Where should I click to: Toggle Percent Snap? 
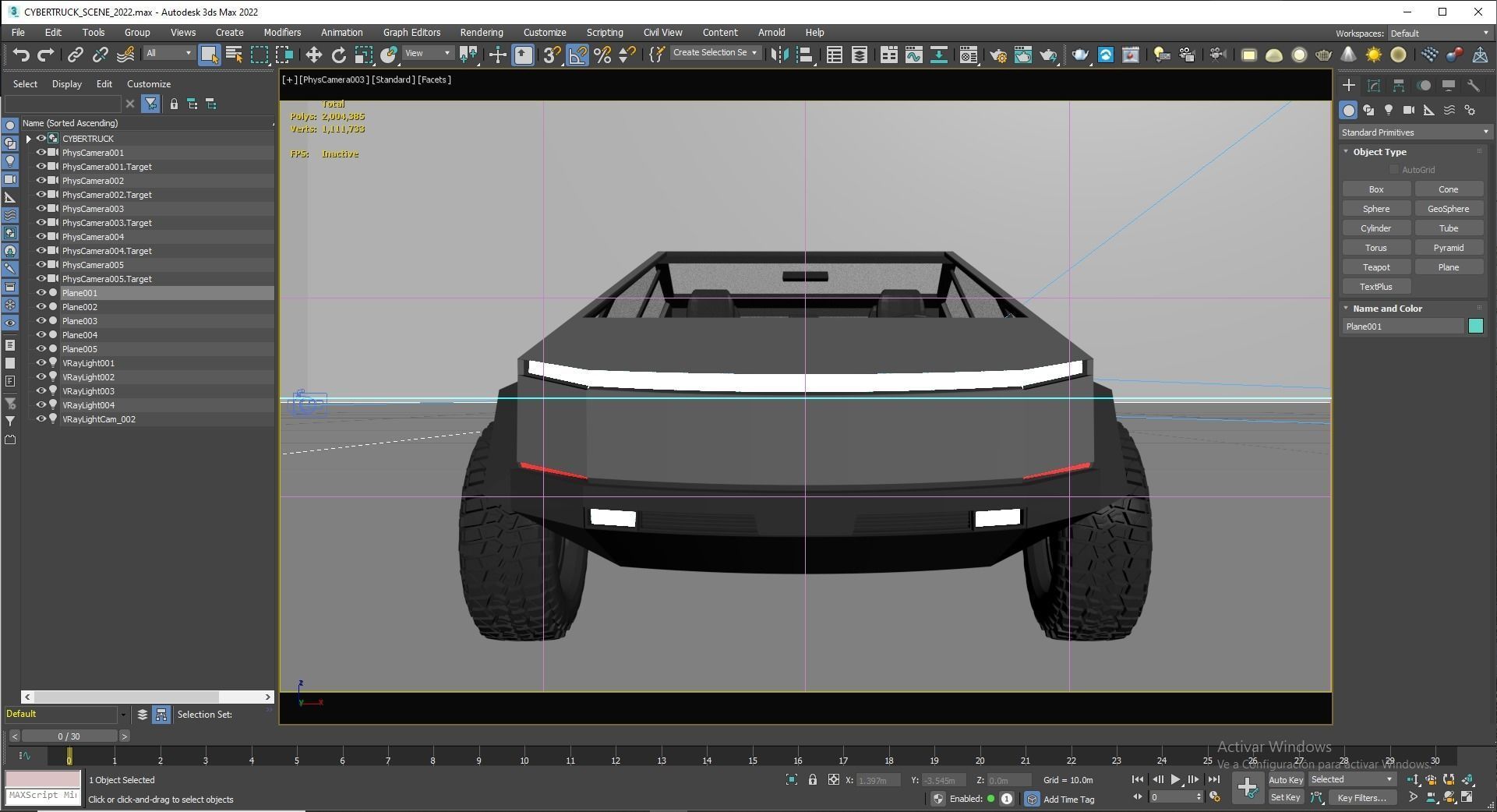(x=602, y=55)
